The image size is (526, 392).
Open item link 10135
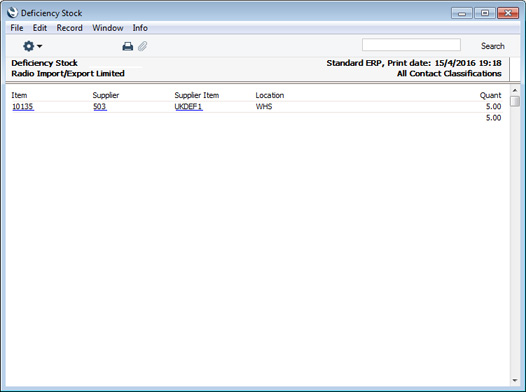point(23,107)
